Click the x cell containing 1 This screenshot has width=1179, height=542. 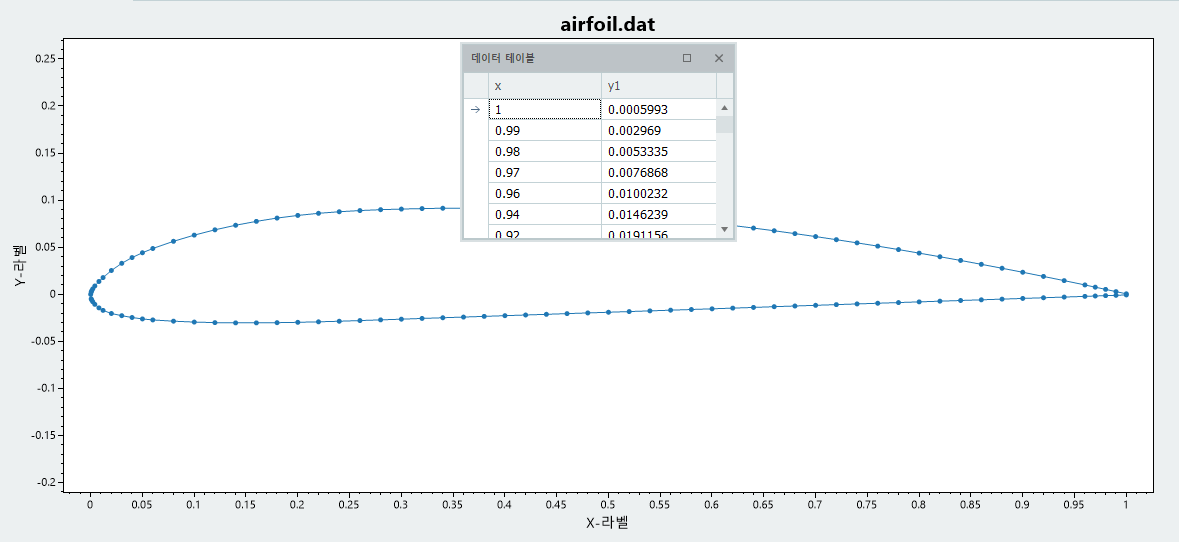coord(545,110)
